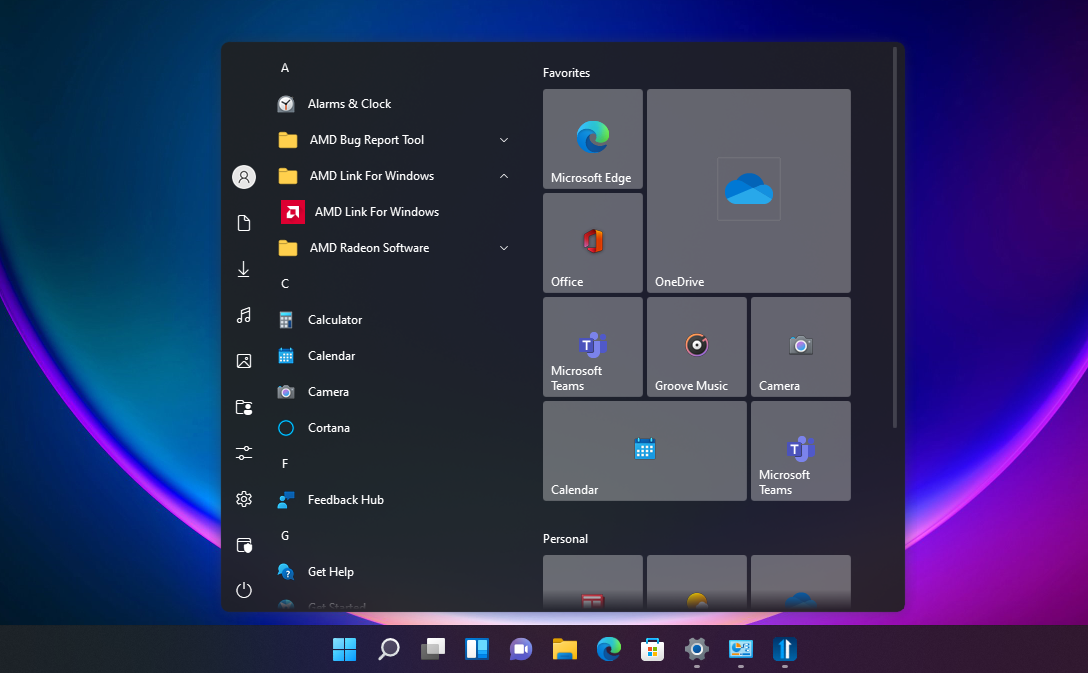Launch Microsoft Edge from the taskbar
The image size is (1088, 673).
(x=609, y=649)
